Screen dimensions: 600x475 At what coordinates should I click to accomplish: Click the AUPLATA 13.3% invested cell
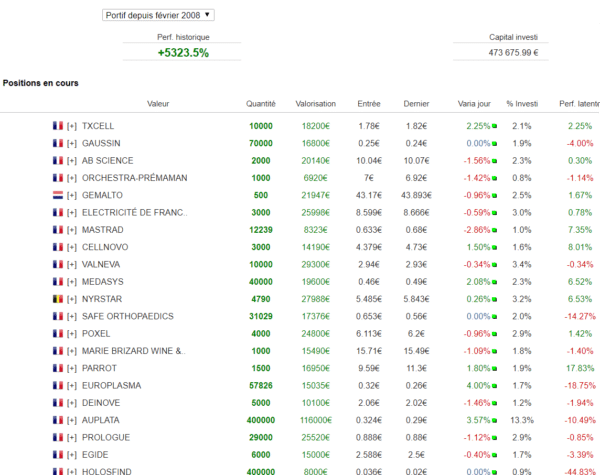(x=522, y=420)
